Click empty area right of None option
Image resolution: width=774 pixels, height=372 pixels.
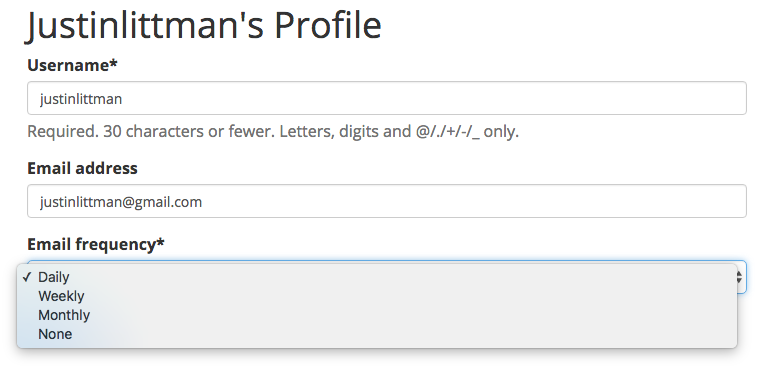click(x=404, y=334)
